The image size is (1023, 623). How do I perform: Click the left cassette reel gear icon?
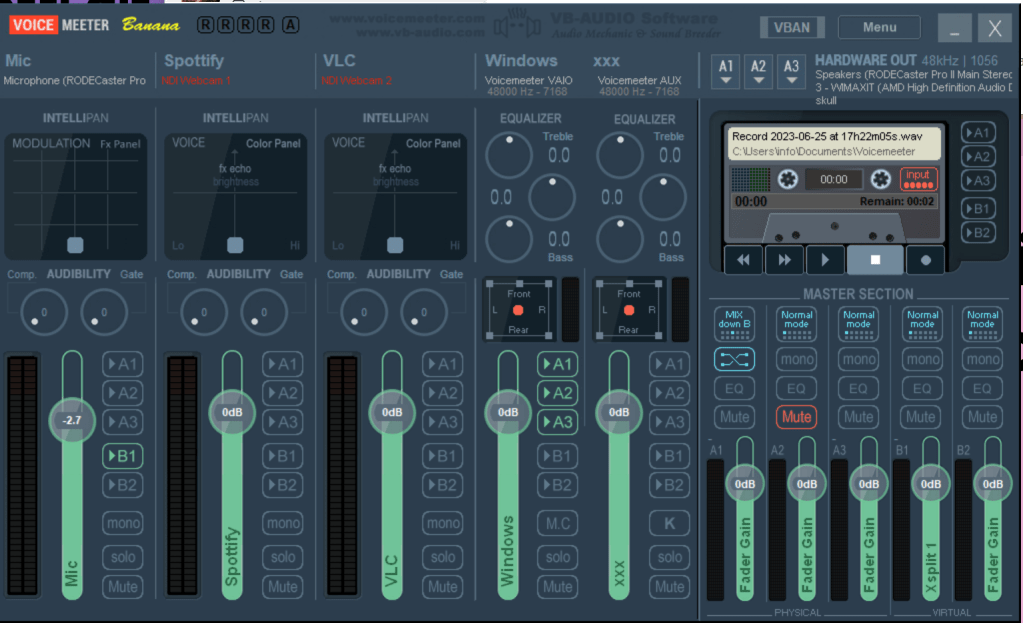(x=787, y=179)
